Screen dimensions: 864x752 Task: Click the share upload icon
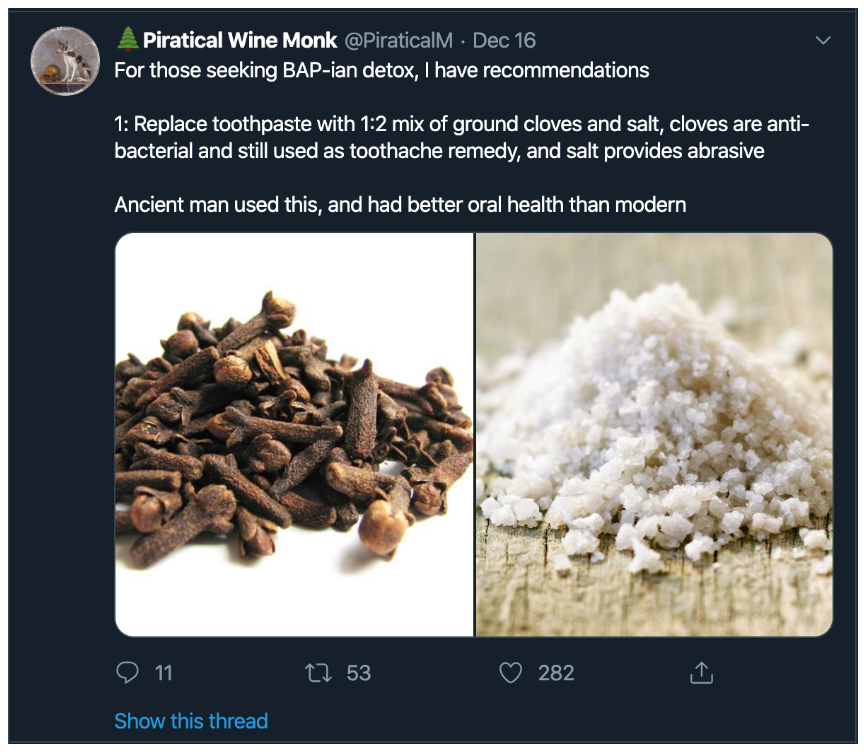701,673
